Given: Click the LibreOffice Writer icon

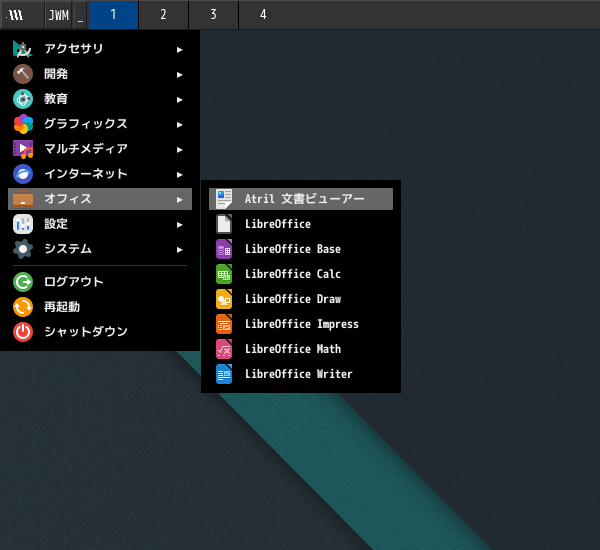Looking at the screenshot, I should (x=224, y=374).
